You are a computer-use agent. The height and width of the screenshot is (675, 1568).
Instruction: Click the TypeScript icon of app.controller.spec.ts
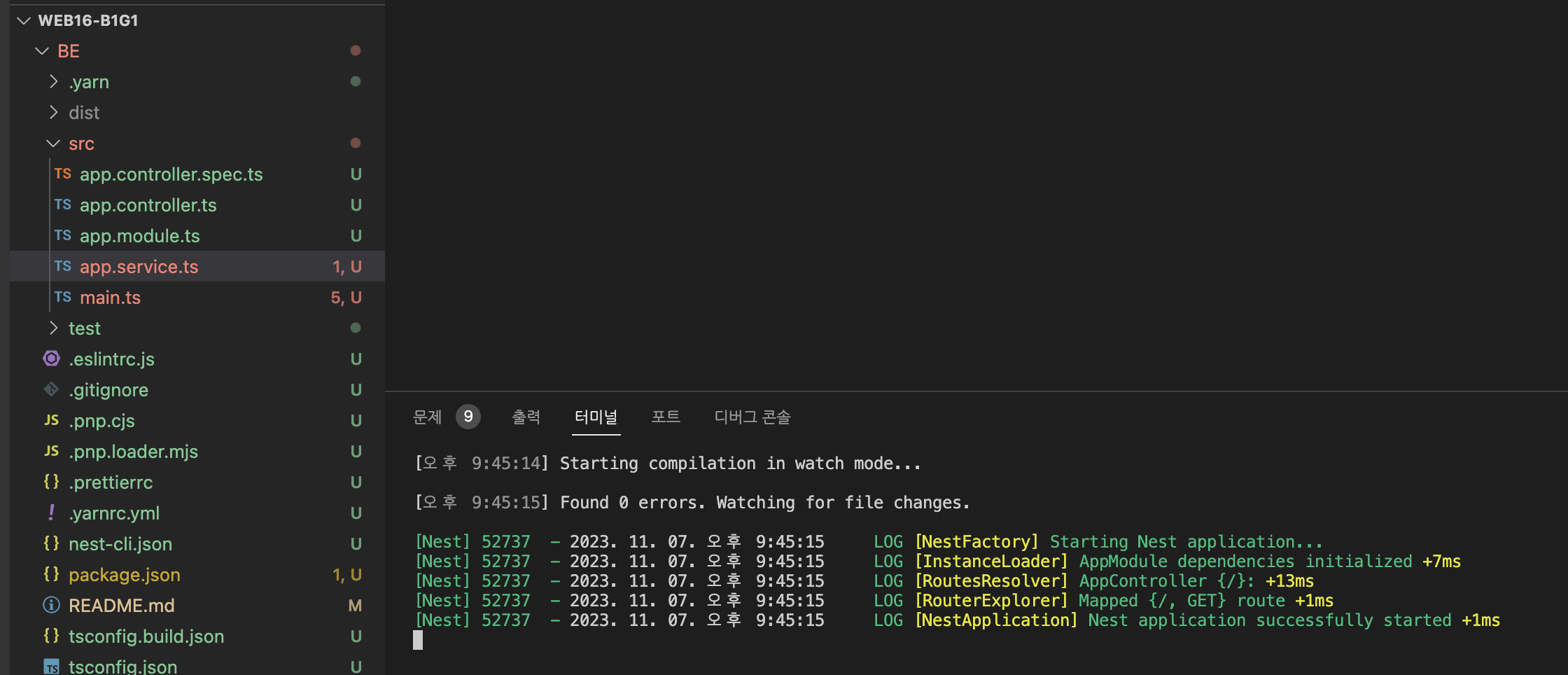pos(62,174)
